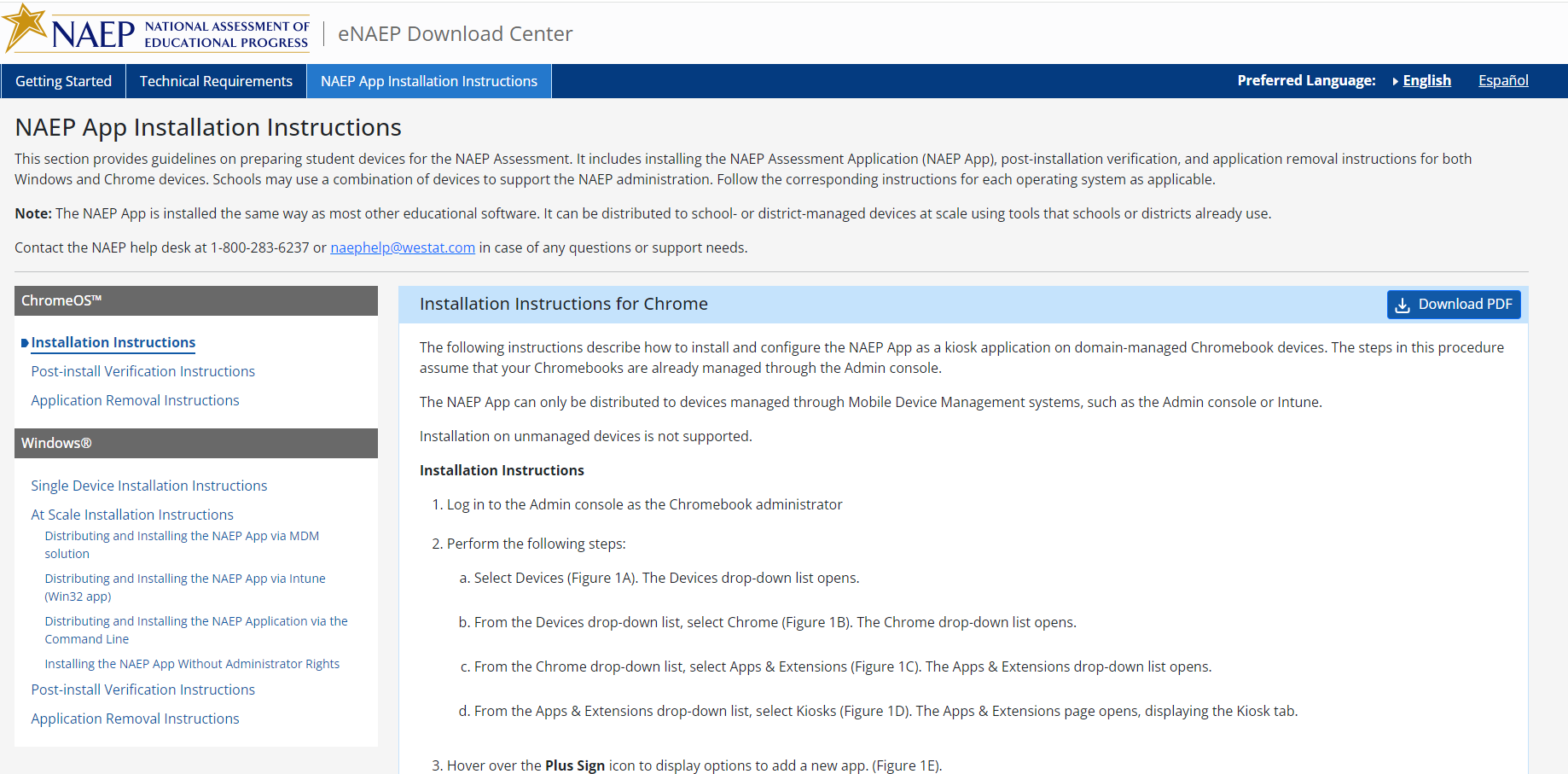The width and height of the screenshot is (1568, 774).
Task: Click the download icon on Download PDF
Action: (x=1402, y=305)
